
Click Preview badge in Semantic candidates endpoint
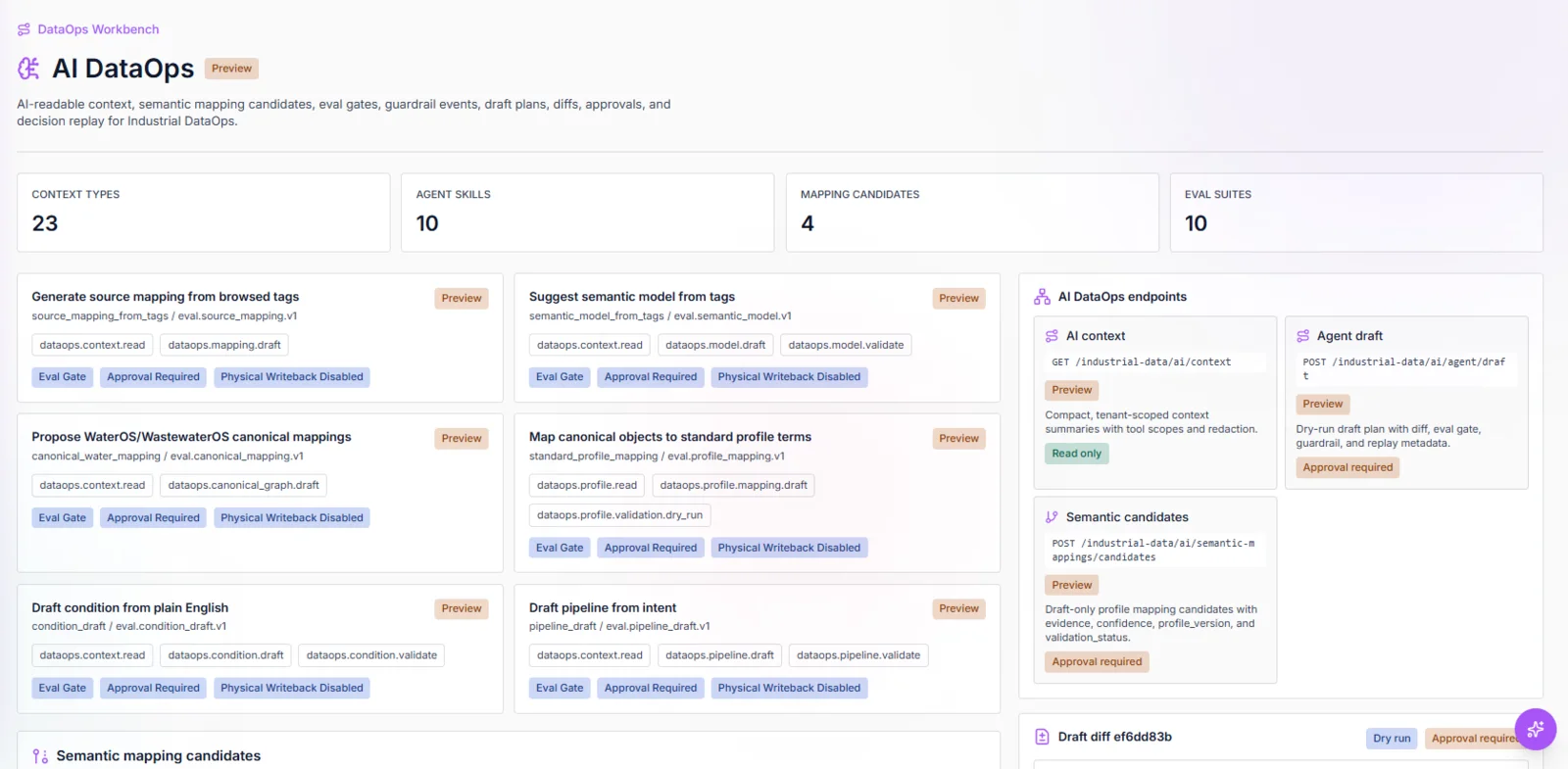[x=1071, y=585]
